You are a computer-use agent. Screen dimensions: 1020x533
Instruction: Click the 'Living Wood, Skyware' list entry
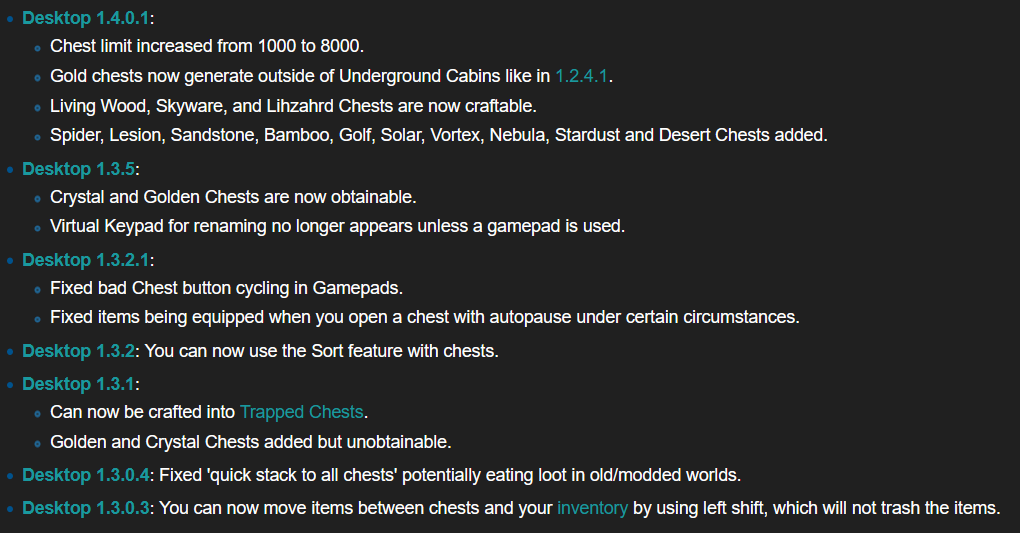[x=293, y=106]
